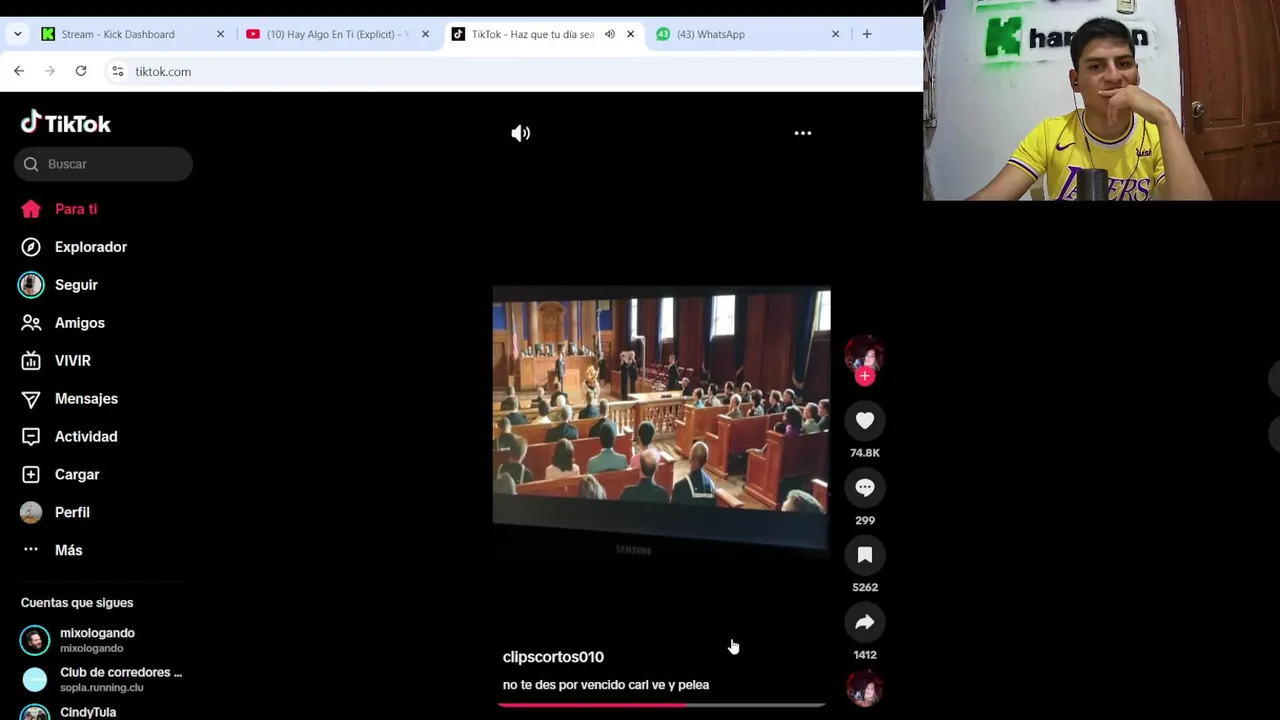Click the TikTok logo

point(66,123)
